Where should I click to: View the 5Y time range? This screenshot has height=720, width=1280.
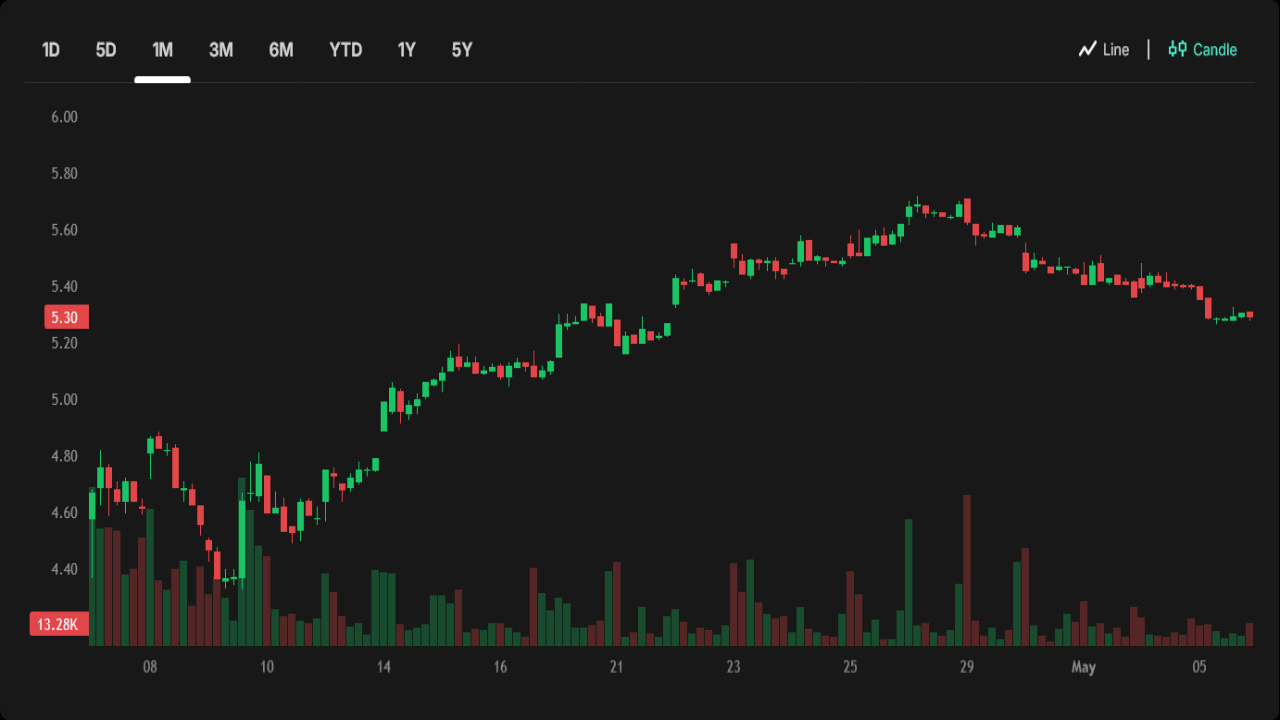coord(462,50)
